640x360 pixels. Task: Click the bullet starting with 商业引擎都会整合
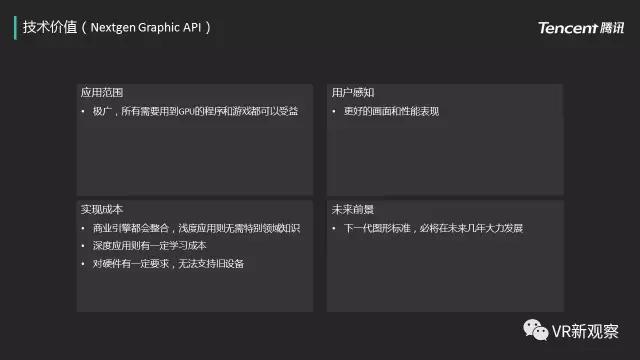(x=196, y=228)
